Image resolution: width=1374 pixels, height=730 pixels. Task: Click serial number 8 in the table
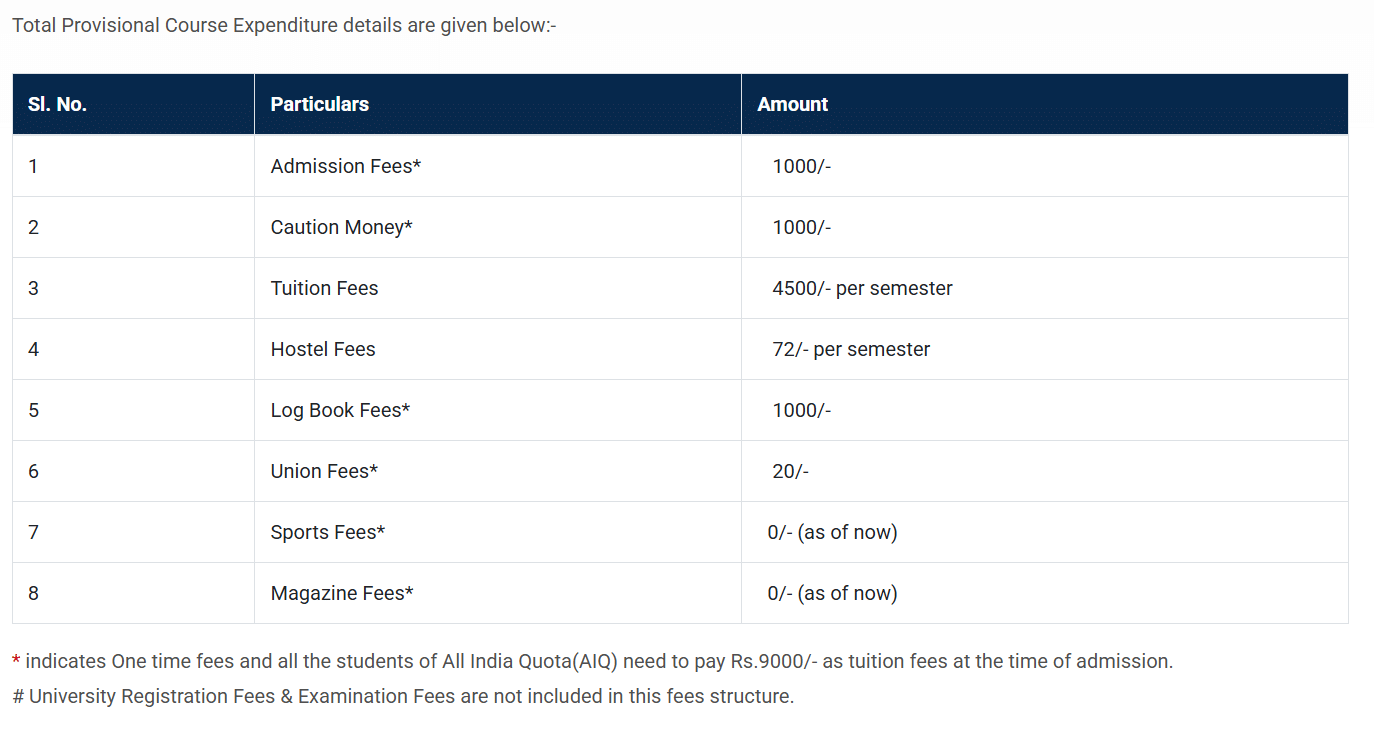pyautogui.click(x=33, y=593)
